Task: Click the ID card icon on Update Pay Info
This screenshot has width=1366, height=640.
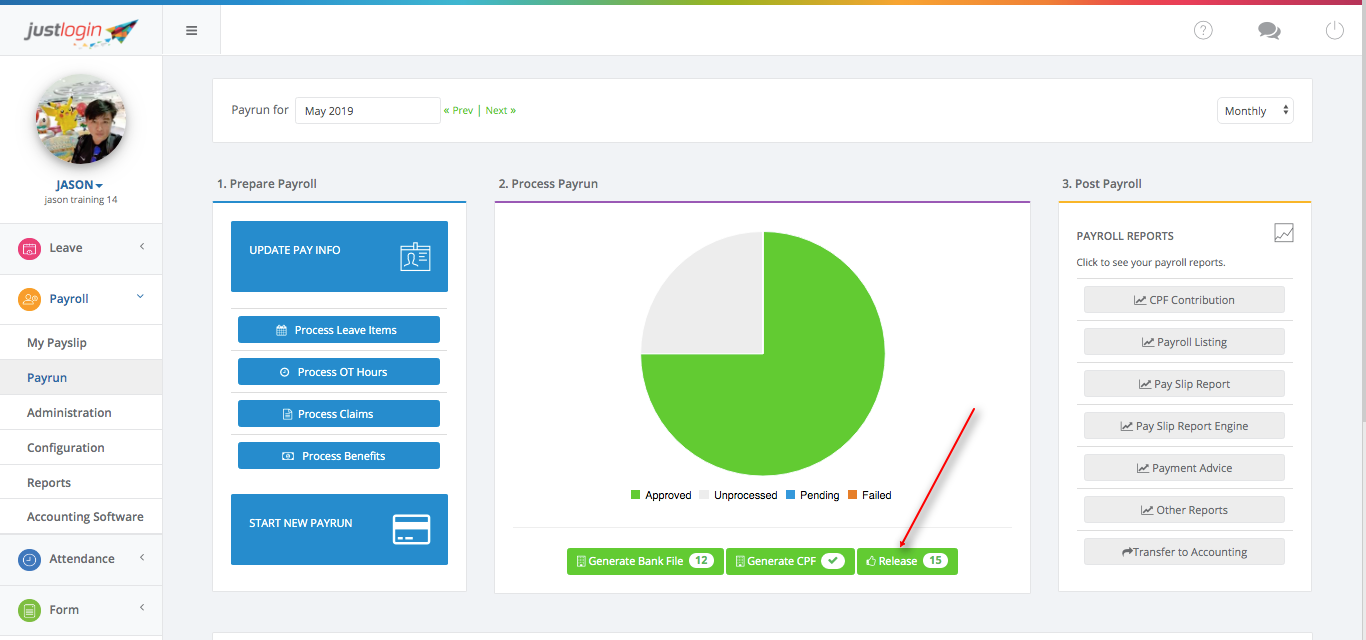Action: tap(415, 257)
